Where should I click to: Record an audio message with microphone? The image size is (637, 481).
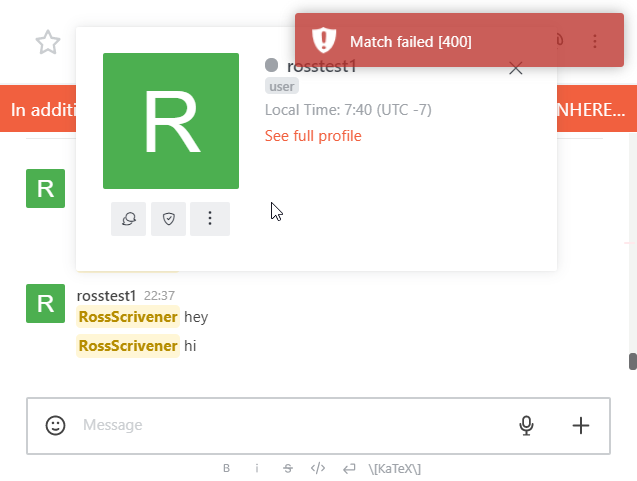coord(527,425)
